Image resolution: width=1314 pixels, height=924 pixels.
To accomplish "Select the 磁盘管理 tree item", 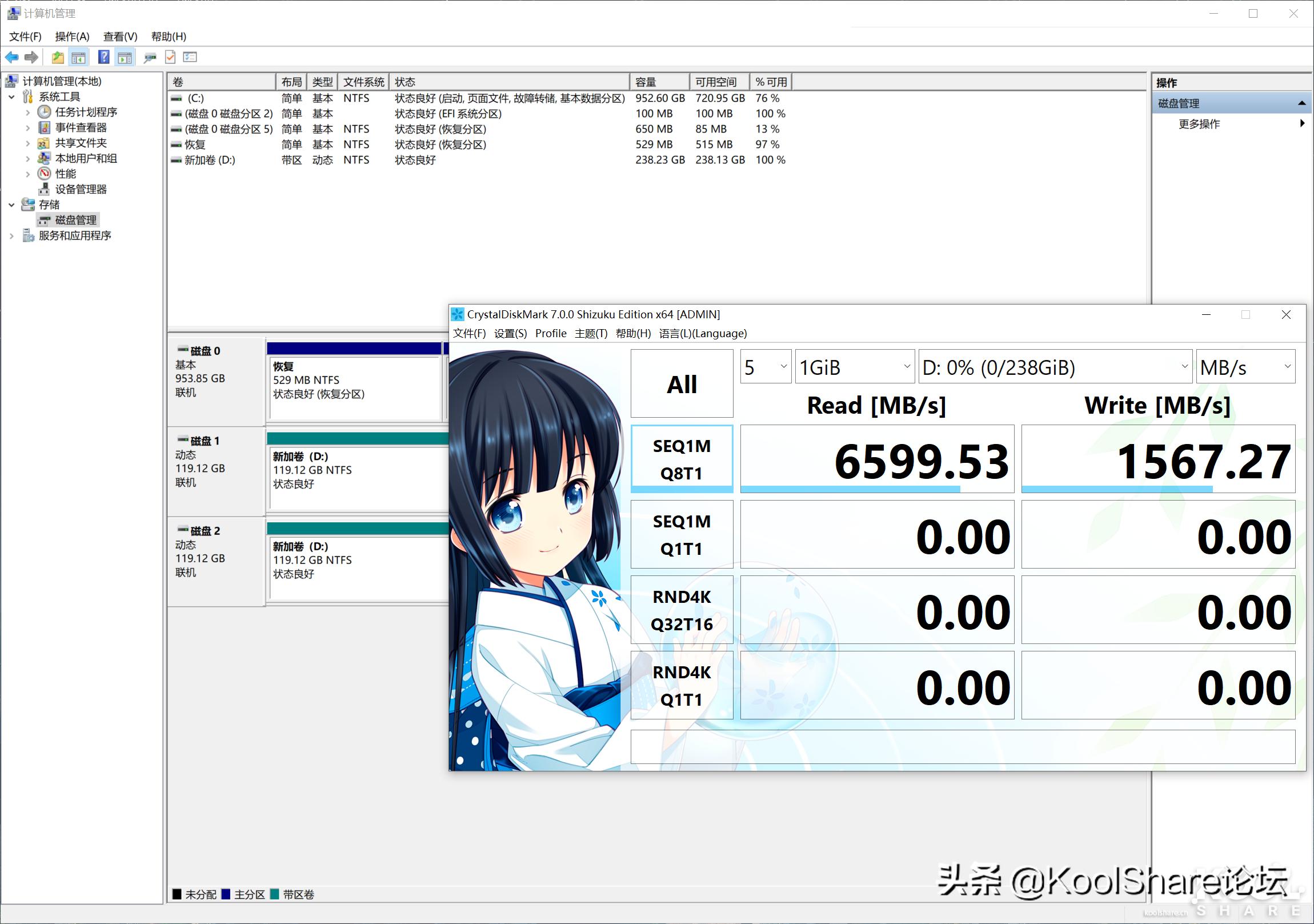I will coord(74,220).
